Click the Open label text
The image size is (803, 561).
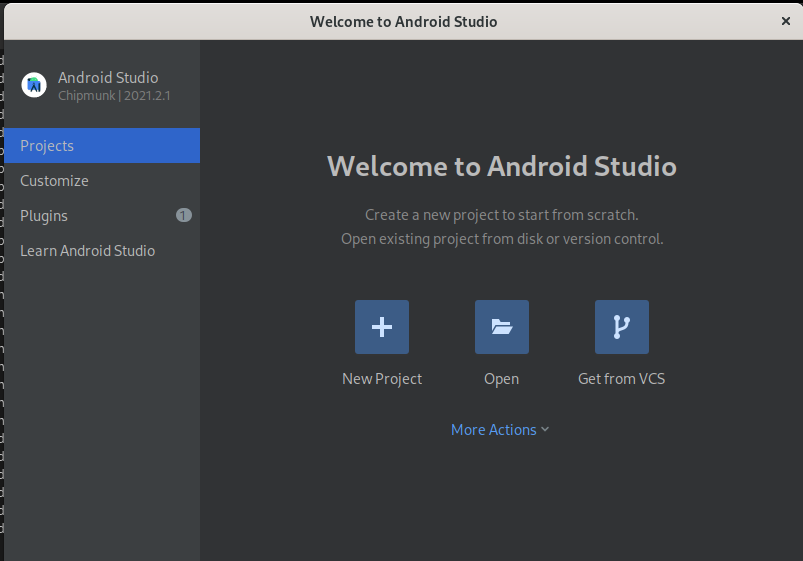(501, 379)
